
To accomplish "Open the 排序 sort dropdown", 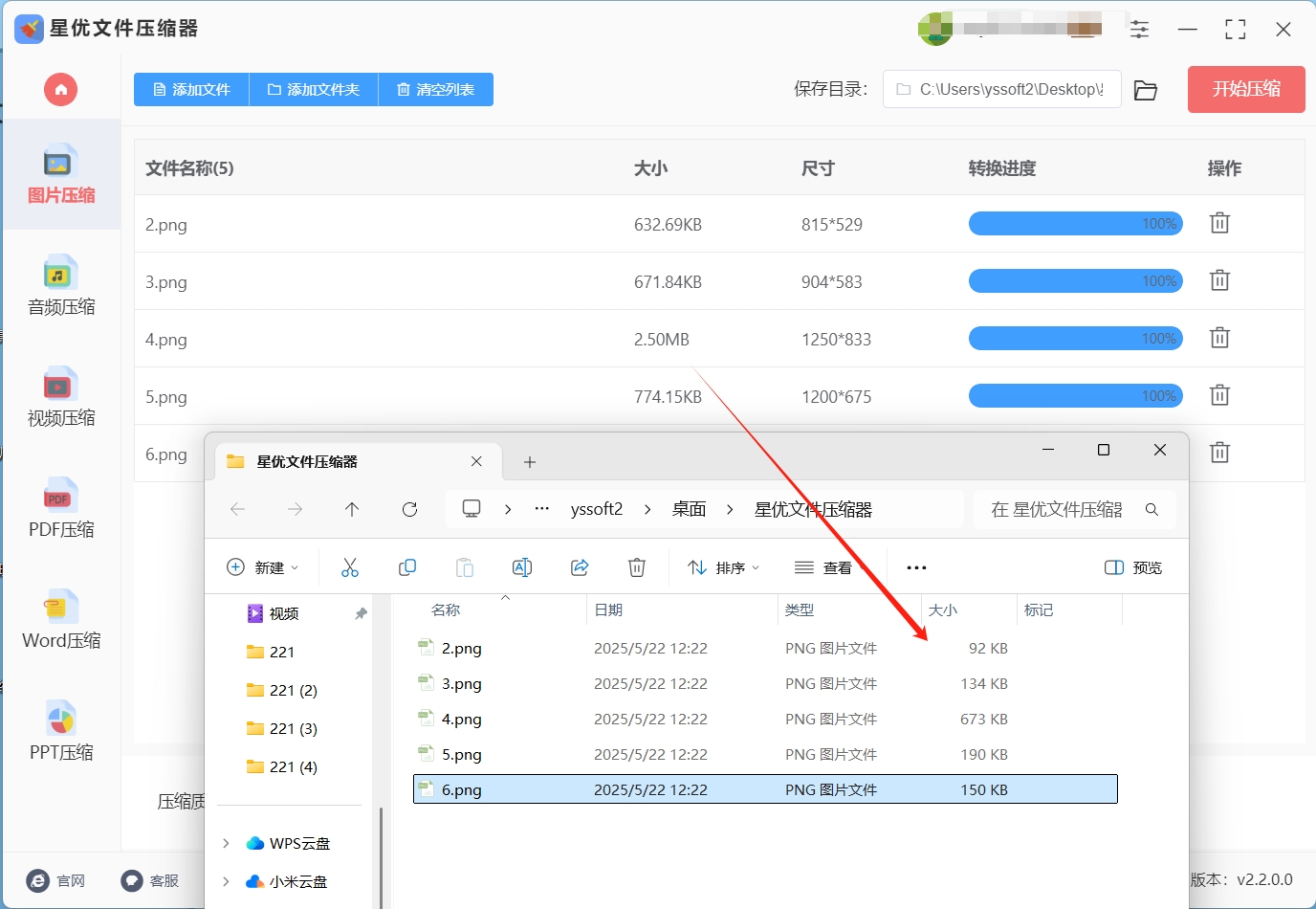I will point(724,567).
